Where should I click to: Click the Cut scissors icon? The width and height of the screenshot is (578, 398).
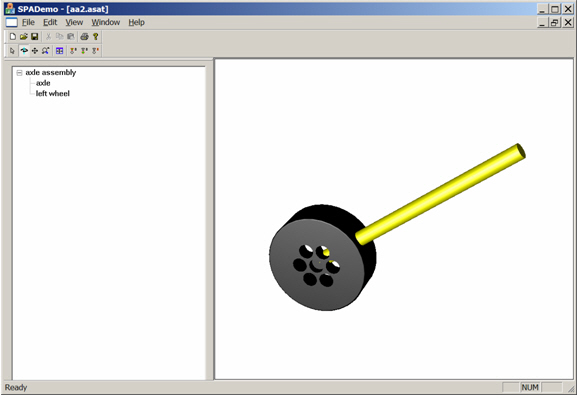pos(48,36)
